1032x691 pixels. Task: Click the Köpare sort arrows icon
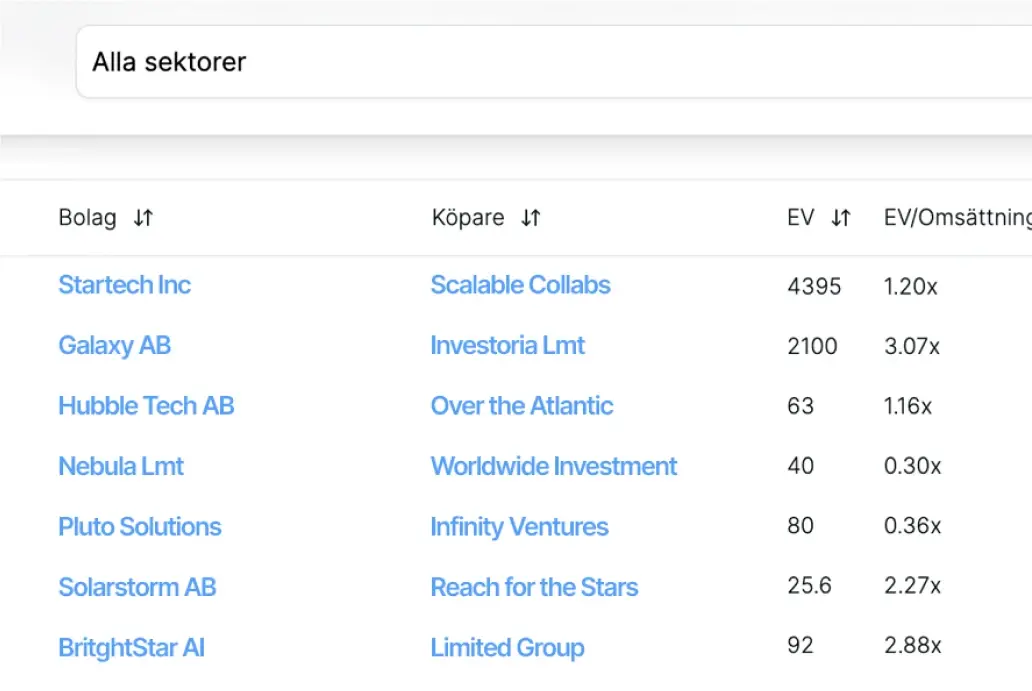point(531,218)
